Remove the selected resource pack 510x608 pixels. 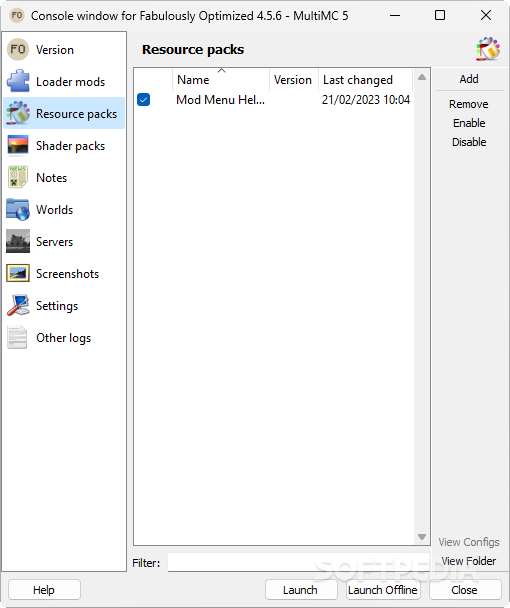tap(469, 104)
